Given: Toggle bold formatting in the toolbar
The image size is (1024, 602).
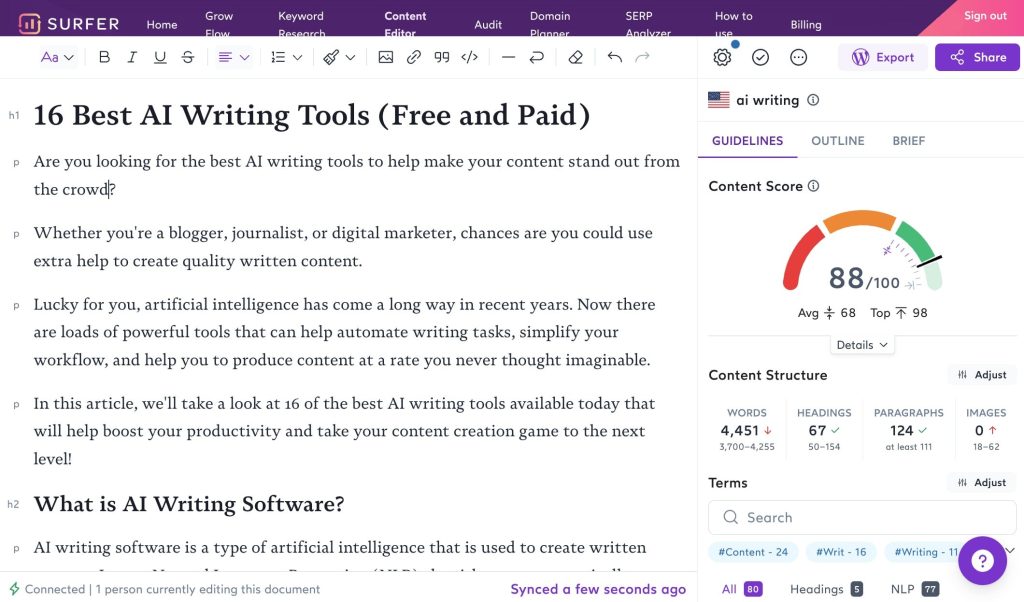Looking at the screenshot, I should 103,57.
